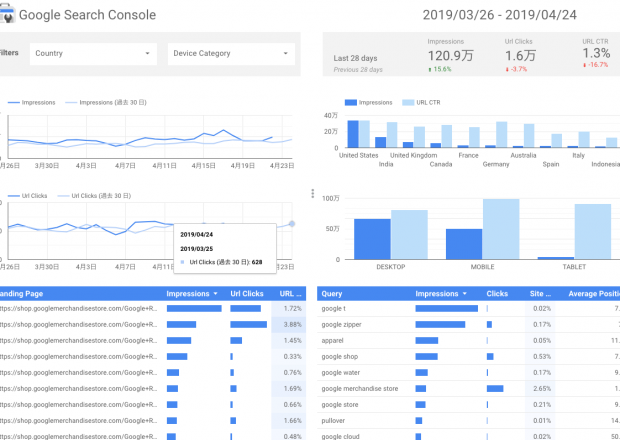Click the Australia country label
Viewport: 620px width, 440px height.
tap(523, 155)
